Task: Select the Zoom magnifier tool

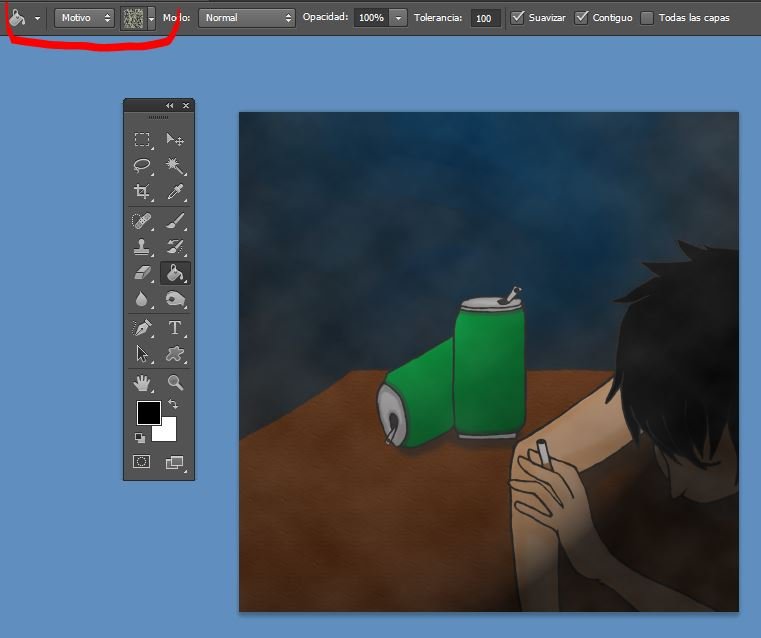Action: (175, 383)
